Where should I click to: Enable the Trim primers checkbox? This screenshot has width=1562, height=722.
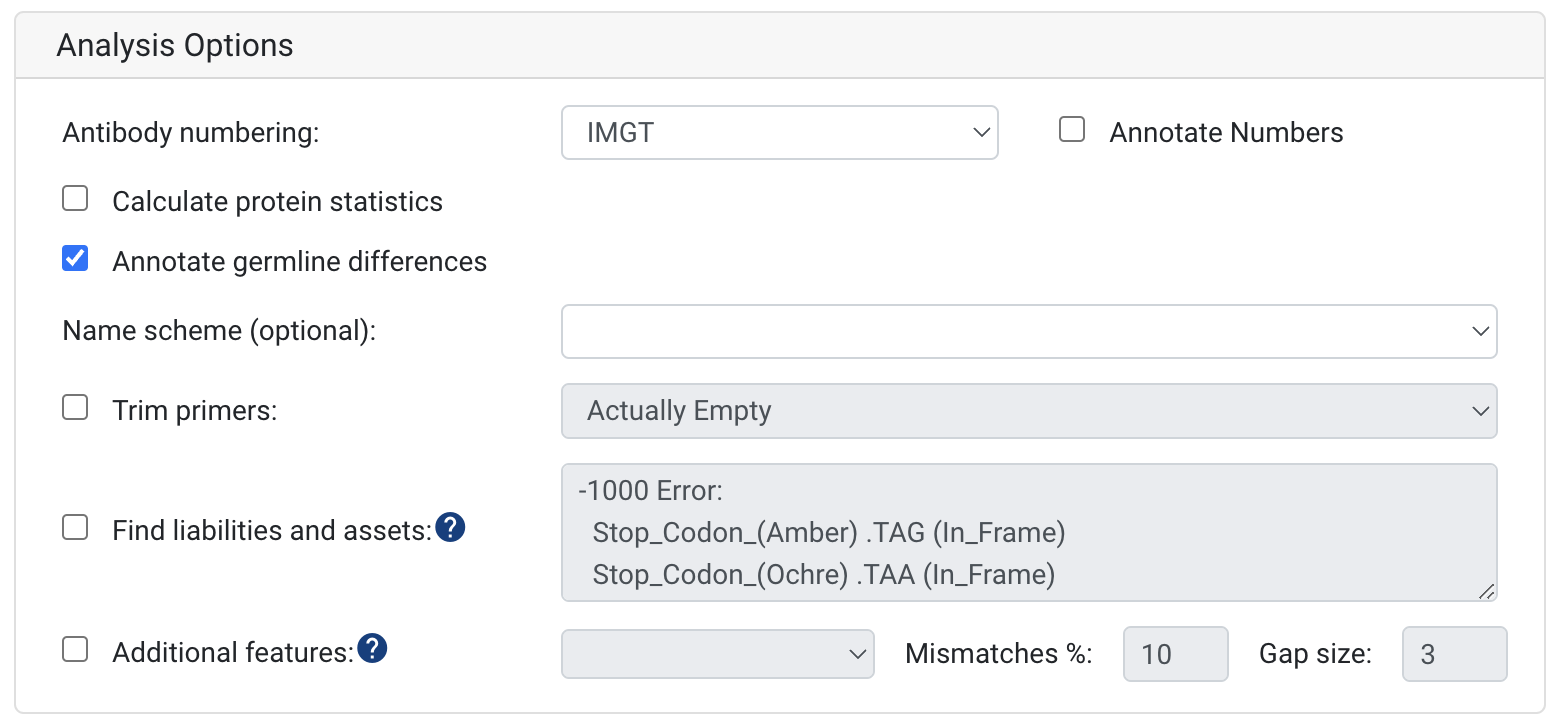(x=75, y=408)
